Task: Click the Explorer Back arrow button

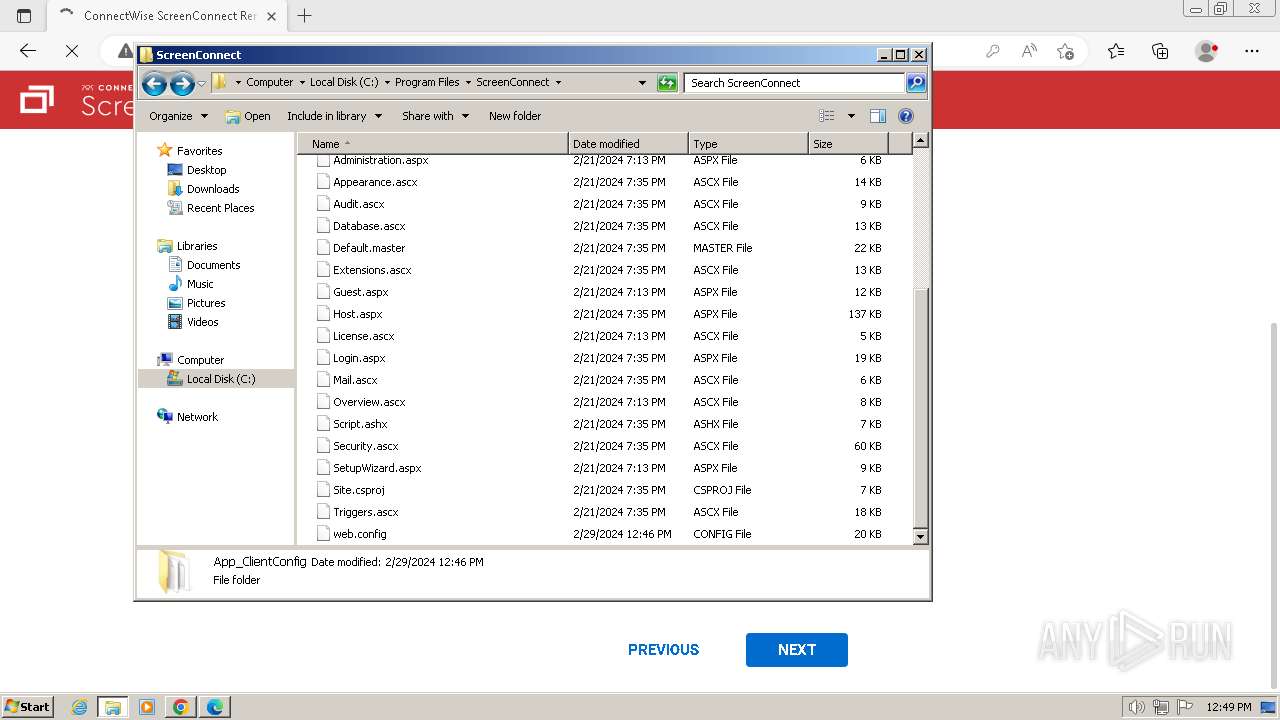Action: [x=154, y=83]
